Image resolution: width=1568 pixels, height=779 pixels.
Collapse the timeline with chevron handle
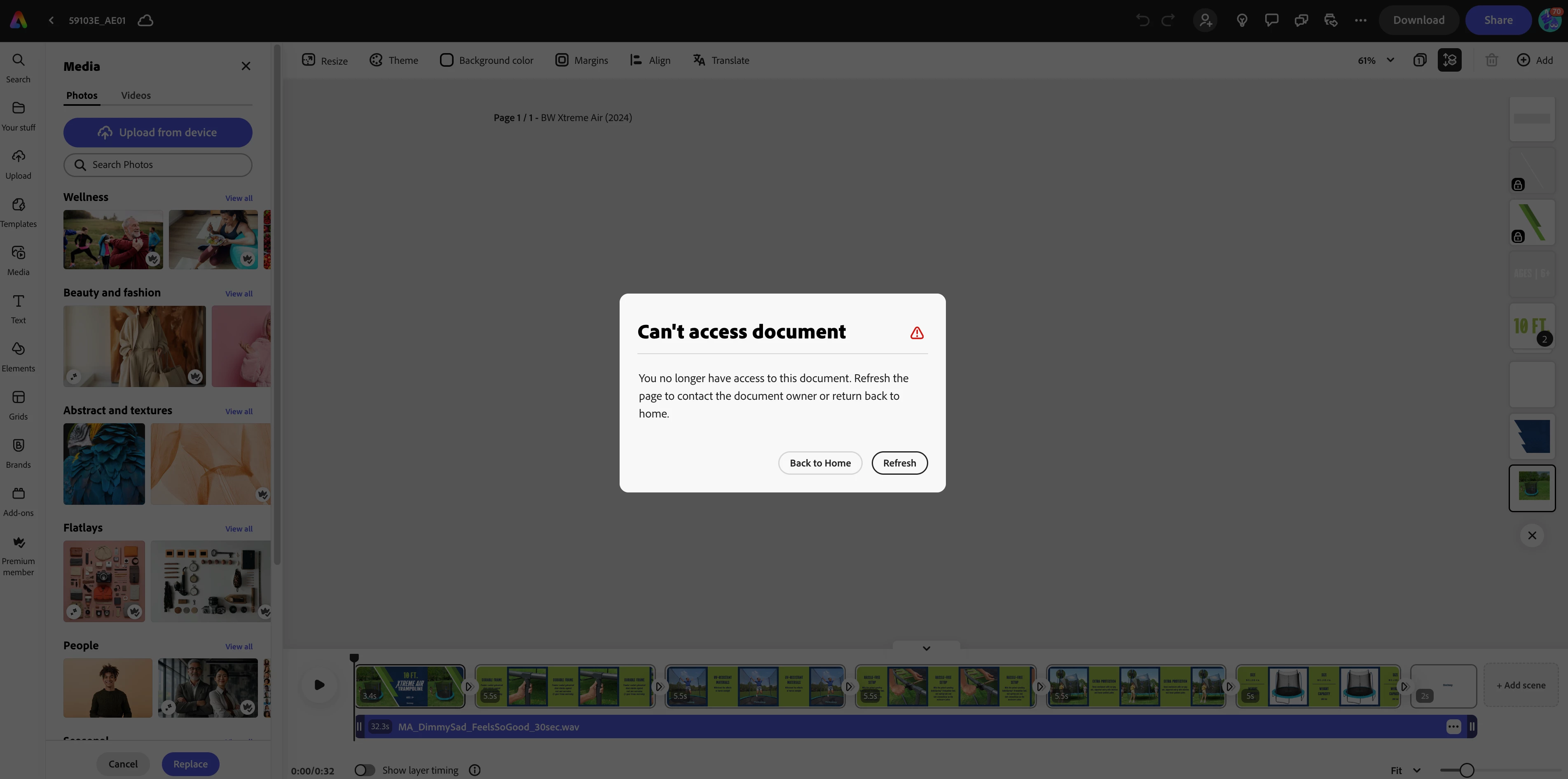(926, 648)
